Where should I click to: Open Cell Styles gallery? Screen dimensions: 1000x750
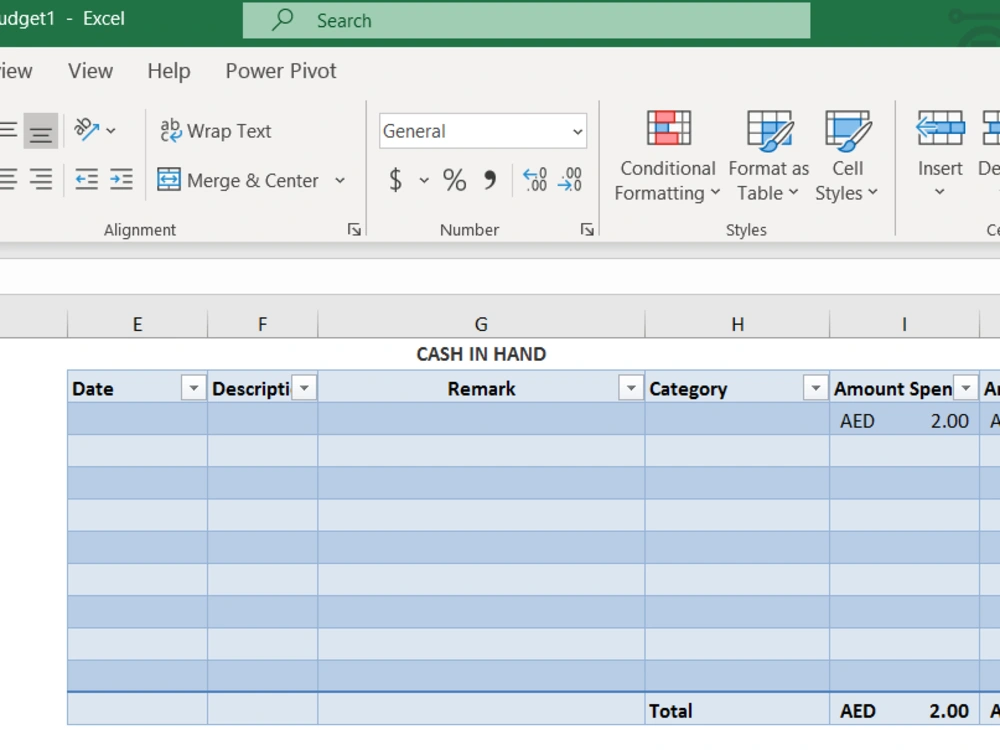847,156
